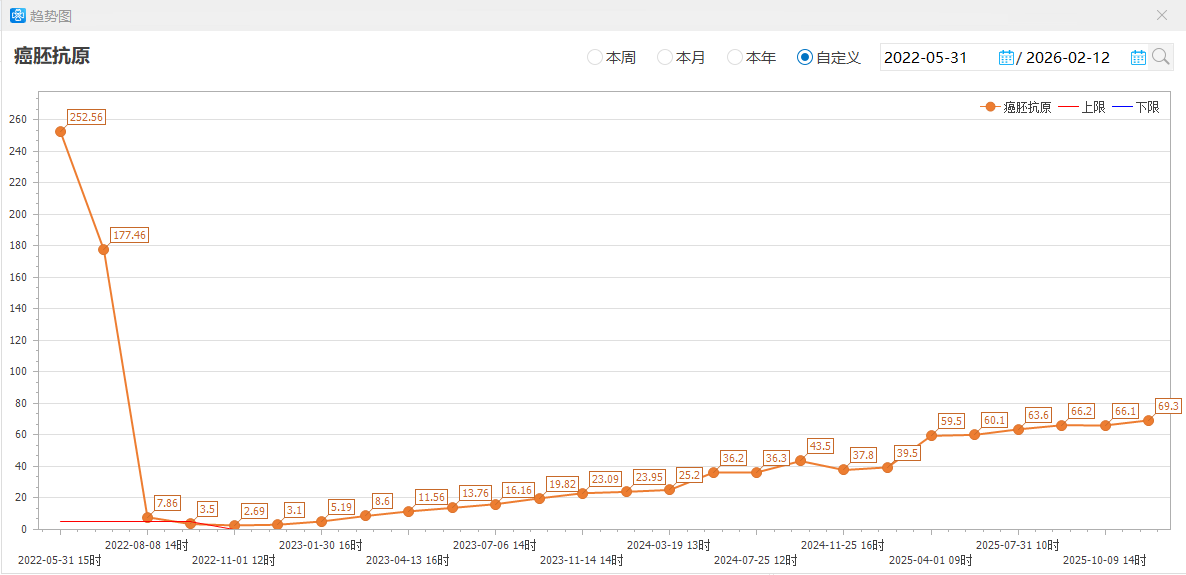
Task: Click the search magnifier icon
Action: [1160, 57]
